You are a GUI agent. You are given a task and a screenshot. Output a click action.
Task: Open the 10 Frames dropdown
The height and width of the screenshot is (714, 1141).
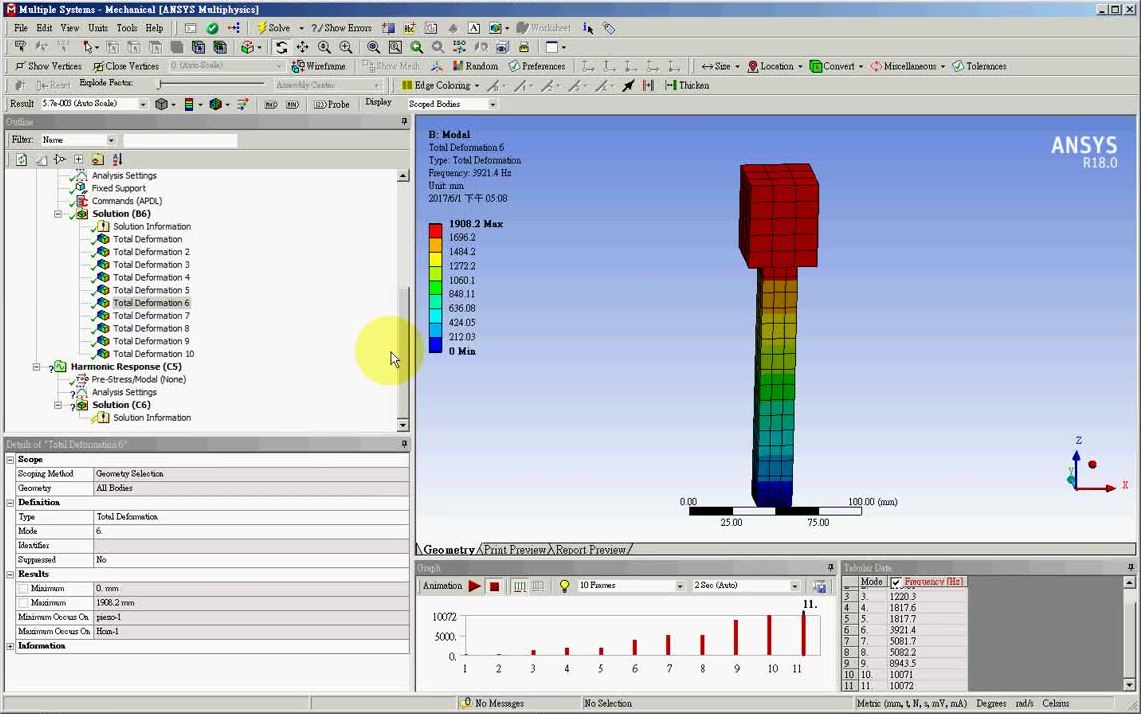680,586
